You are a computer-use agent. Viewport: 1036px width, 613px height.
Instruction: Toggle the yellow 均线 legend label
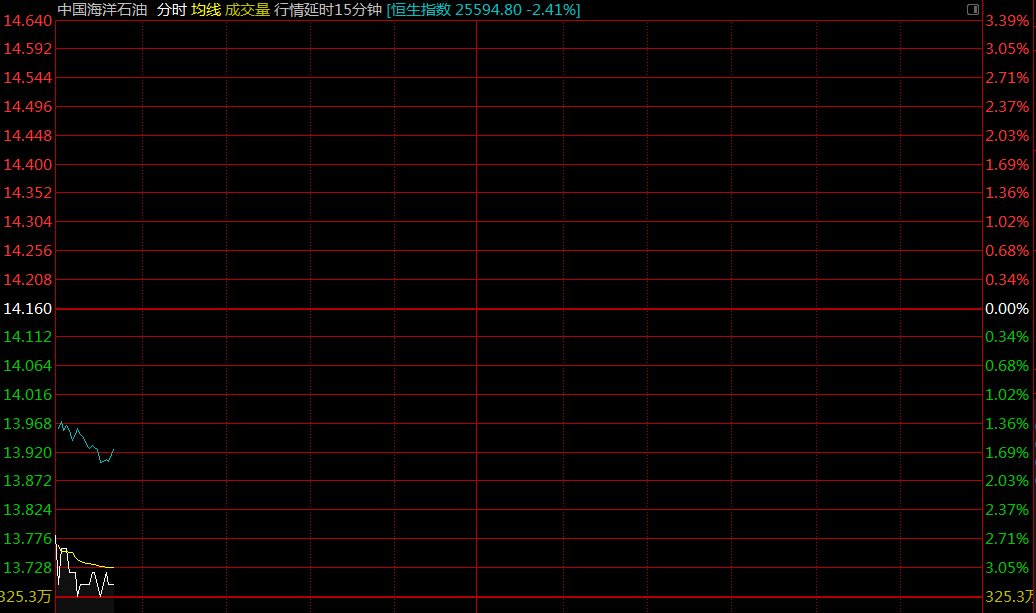click(206, 9)
